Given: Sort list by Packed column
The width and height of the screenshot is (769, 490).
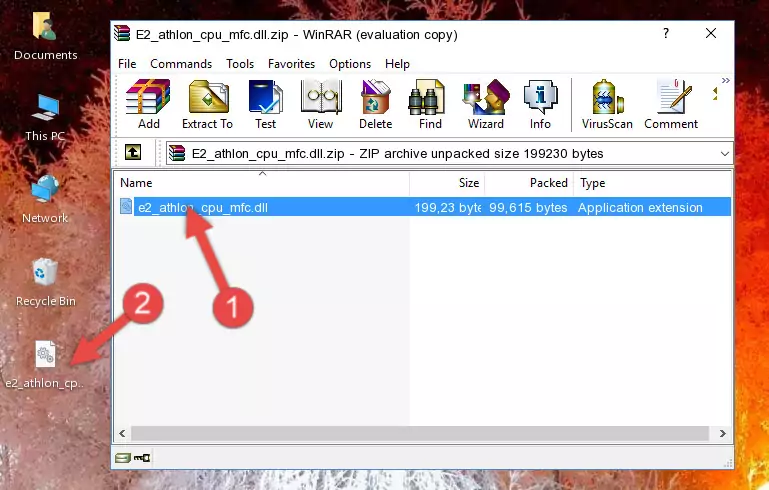Looking at the screenshot, I should (x=529, y=183).
